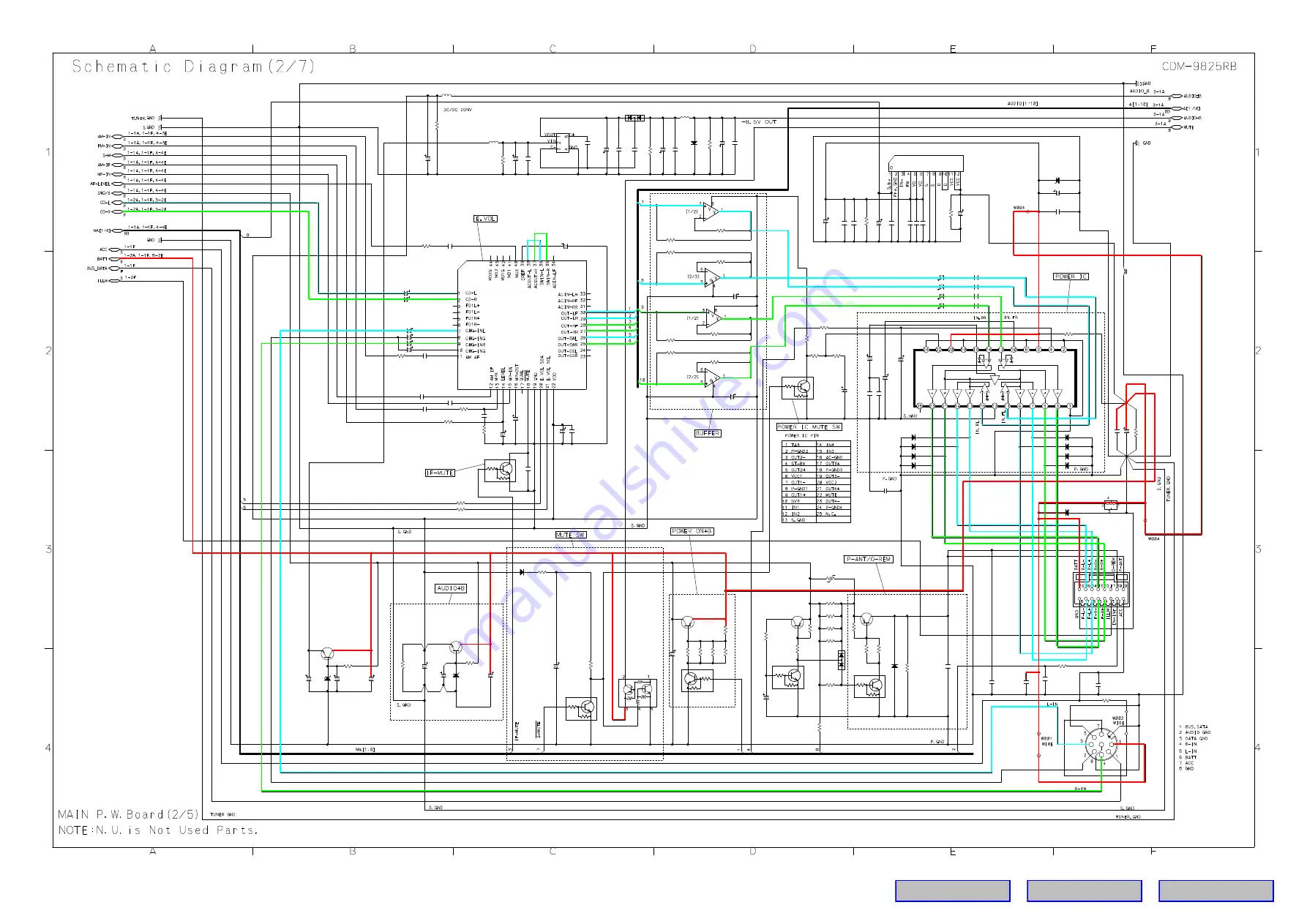Click the P-ANT/D-REM label box
This screenshot has width=1307, height=924.
point(868,559)
